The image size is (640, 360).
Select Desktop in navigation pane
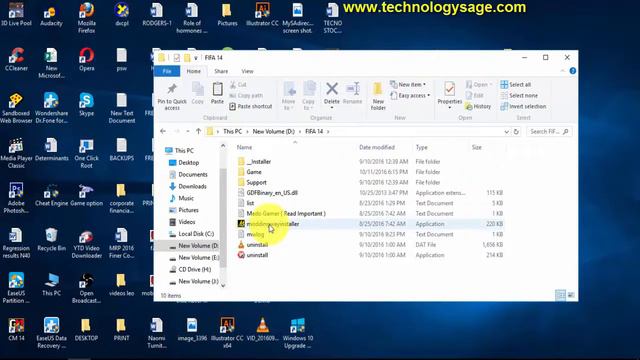188,162
